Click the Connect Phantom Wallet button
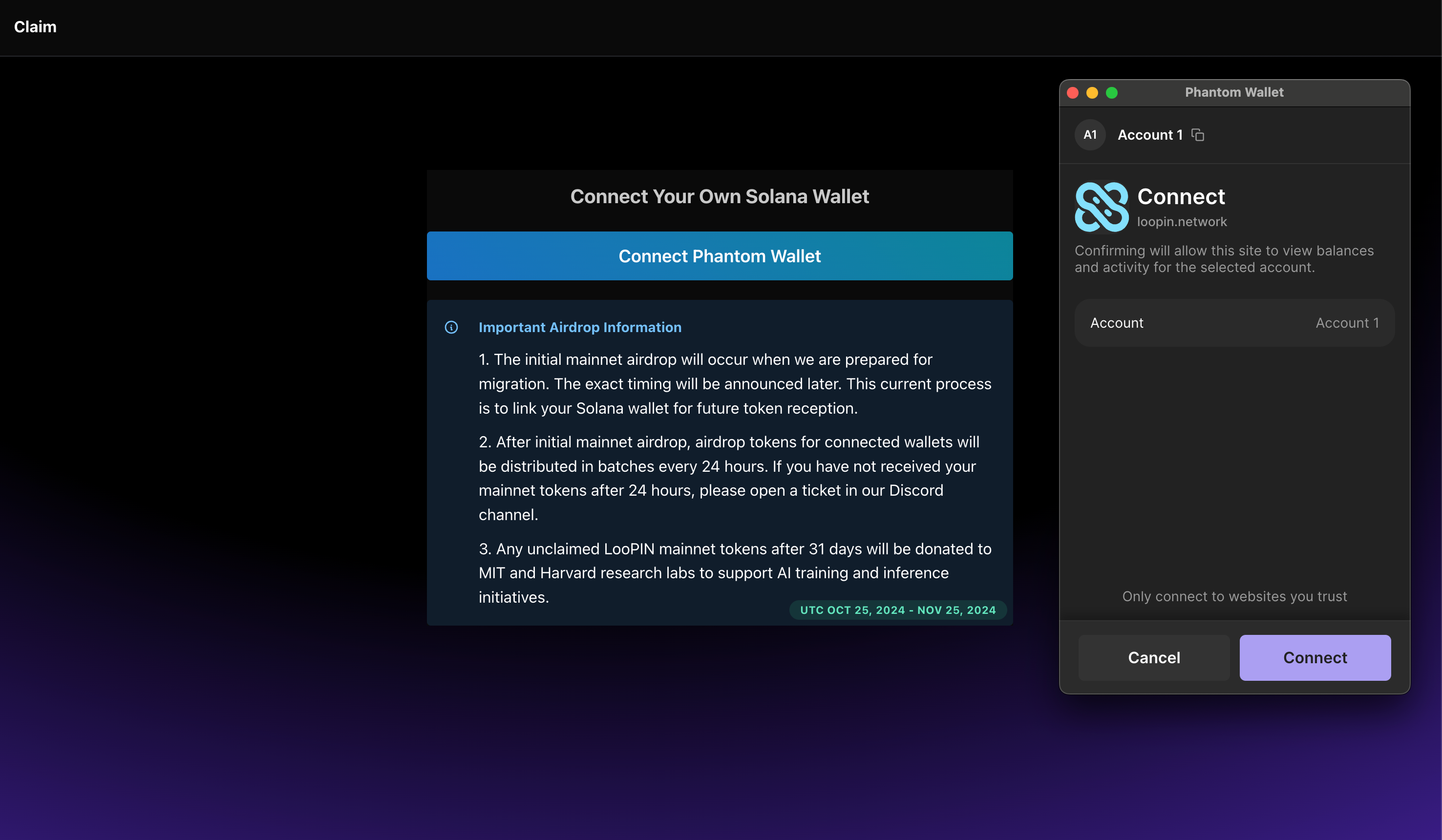1442x840 pixels. coord(719,256)
